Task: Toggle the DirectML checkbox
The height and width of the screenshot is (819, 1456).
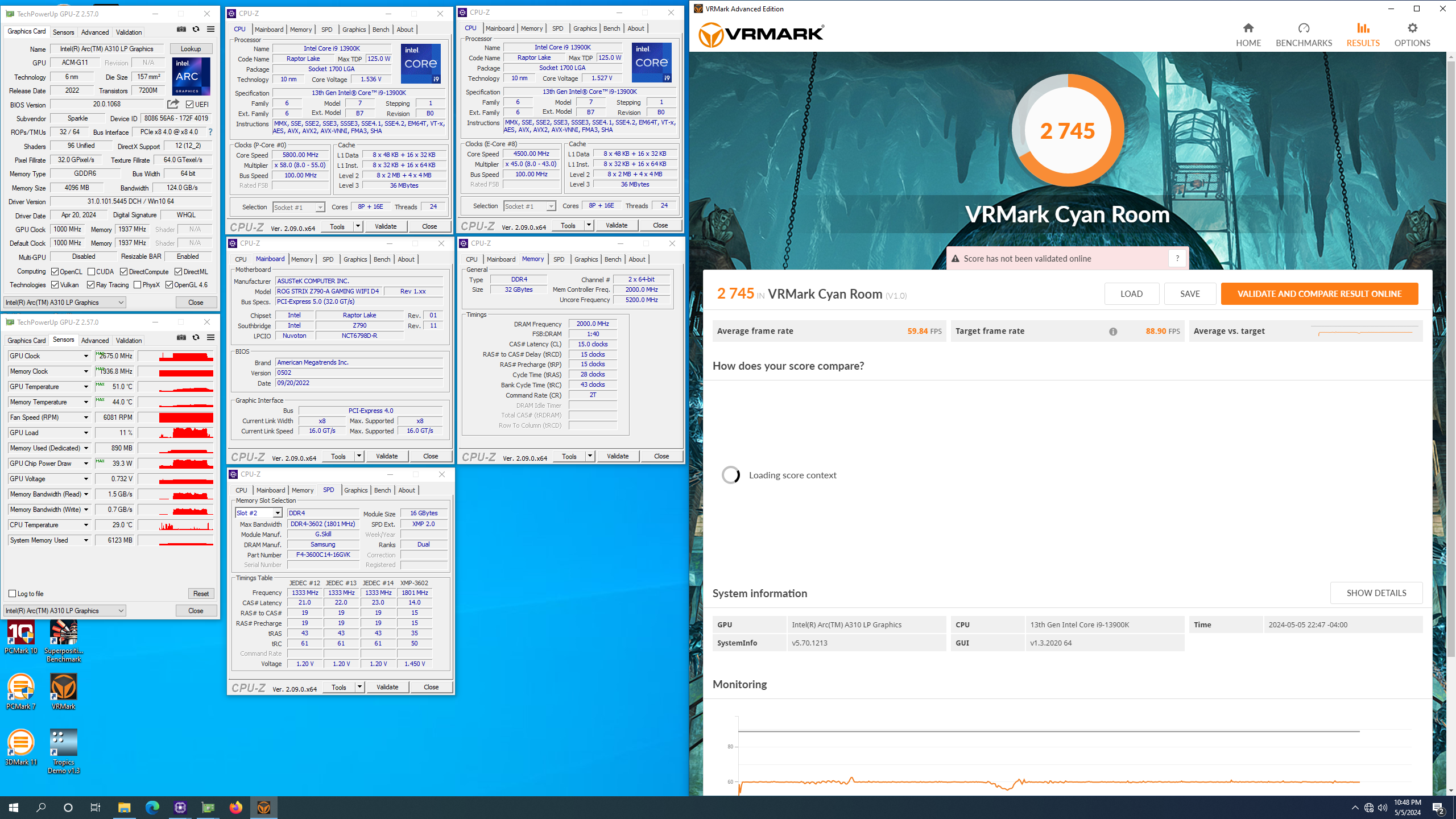Action: tap(178, 272)
